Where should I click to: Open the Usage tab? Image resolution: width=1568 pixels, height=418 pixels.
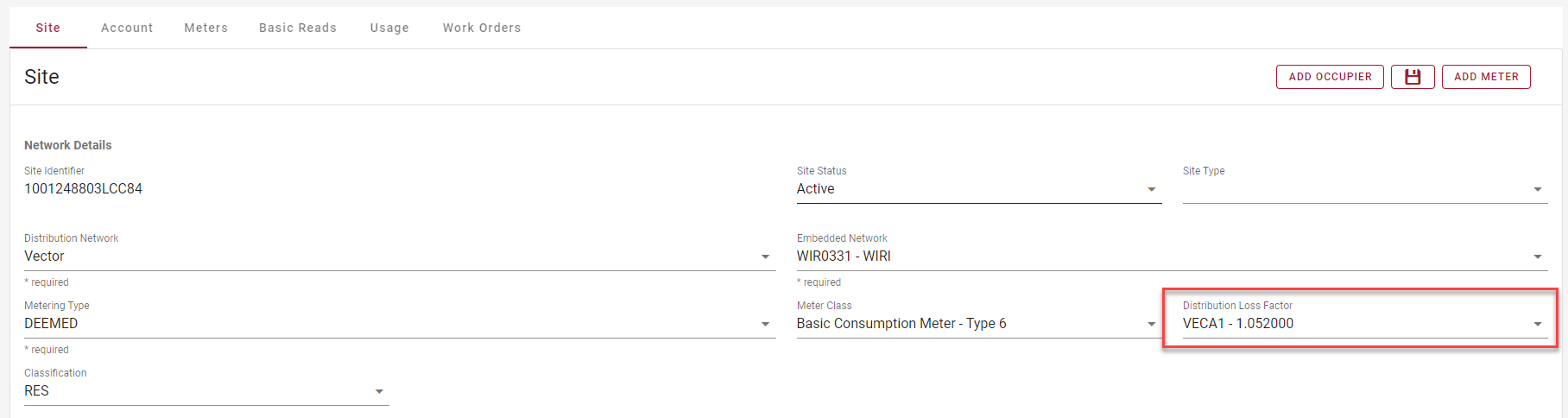[x=389, y=28]
